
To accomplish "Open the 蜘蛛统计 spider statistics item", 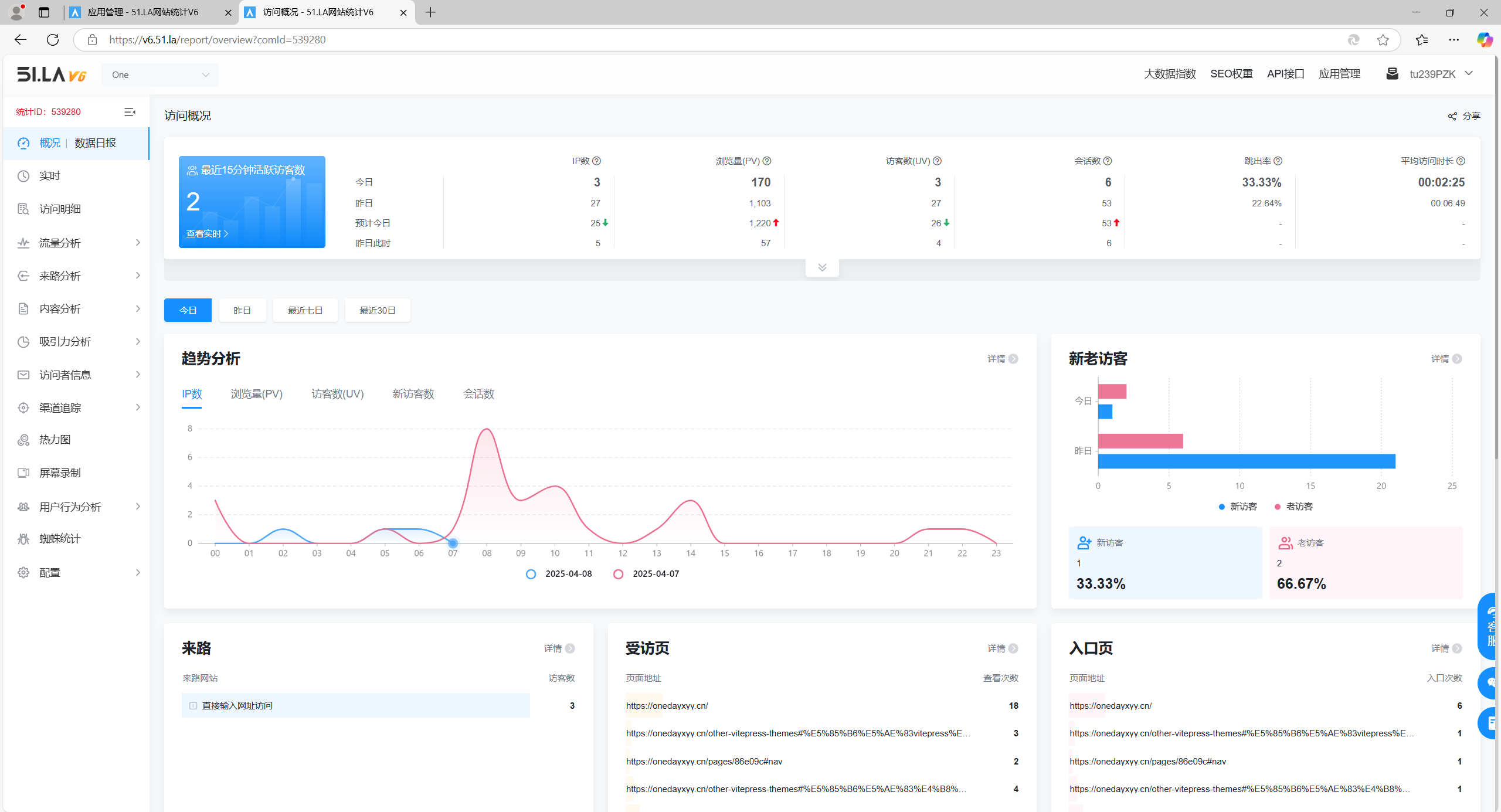I will [x=60, y=538].
